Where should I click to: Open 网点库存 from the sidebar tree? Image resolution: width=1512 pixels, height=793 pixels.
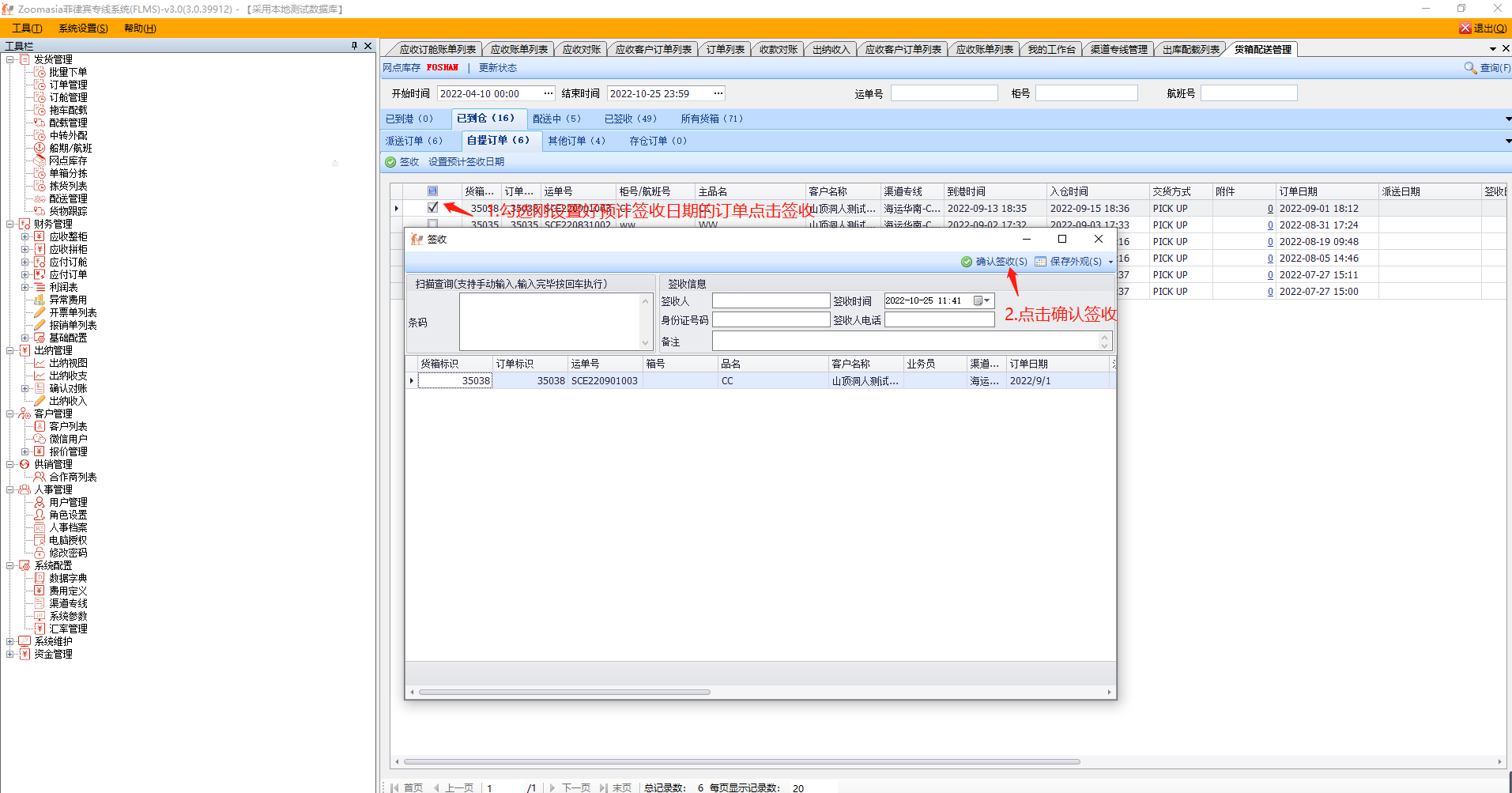tap(68, 160)
